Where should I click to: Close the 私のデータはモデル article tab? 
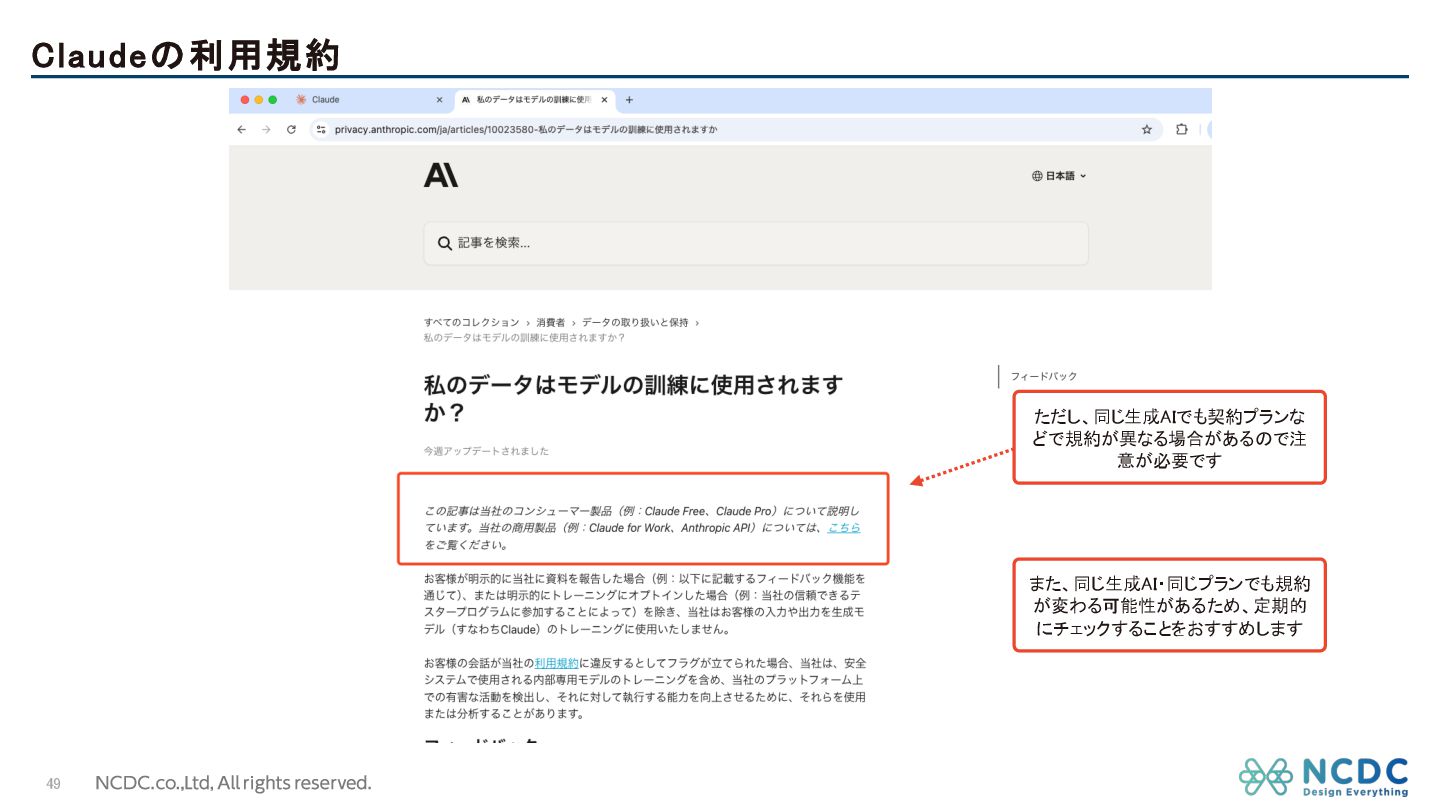604,100
